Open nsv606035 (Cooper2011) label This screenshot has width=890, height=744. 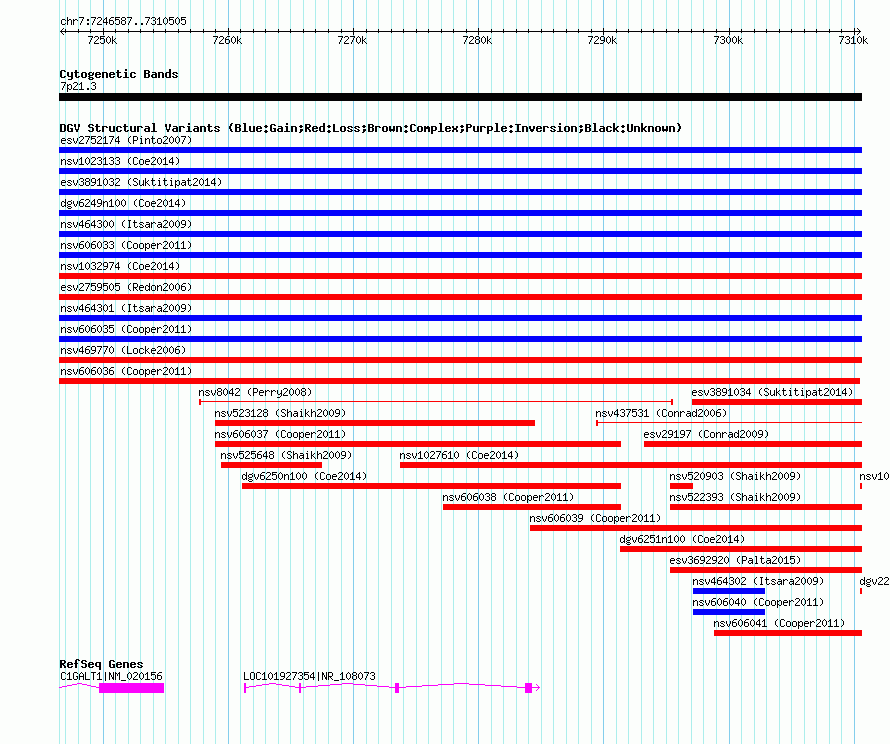pyautogui.click(x=126, y=329)
